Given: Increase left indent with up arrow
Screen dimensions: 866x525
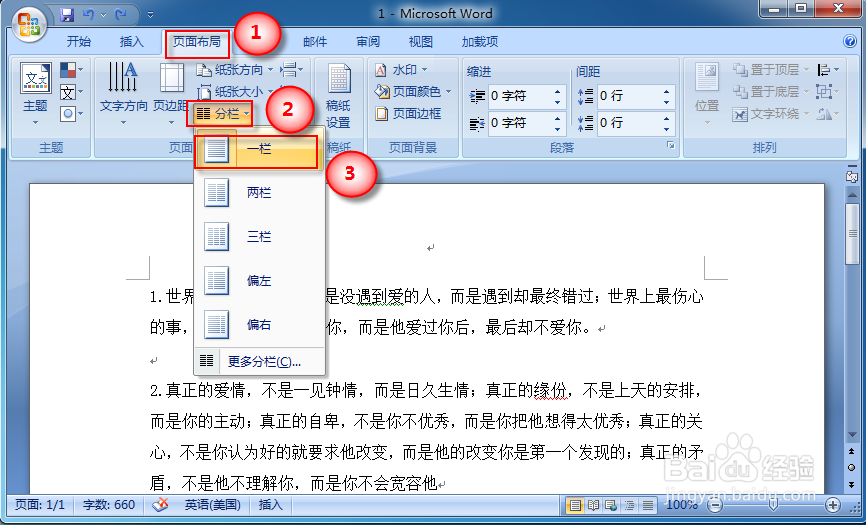Looking at the screenshot, I should (558, 92).
